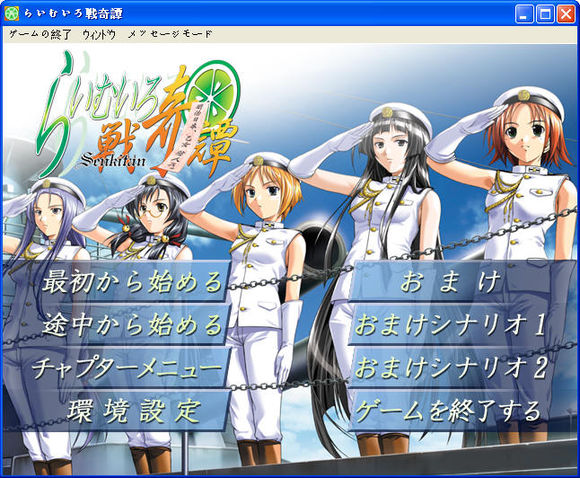
Task: Open the ゲームの終了 menu
Action: pos(39,34)
